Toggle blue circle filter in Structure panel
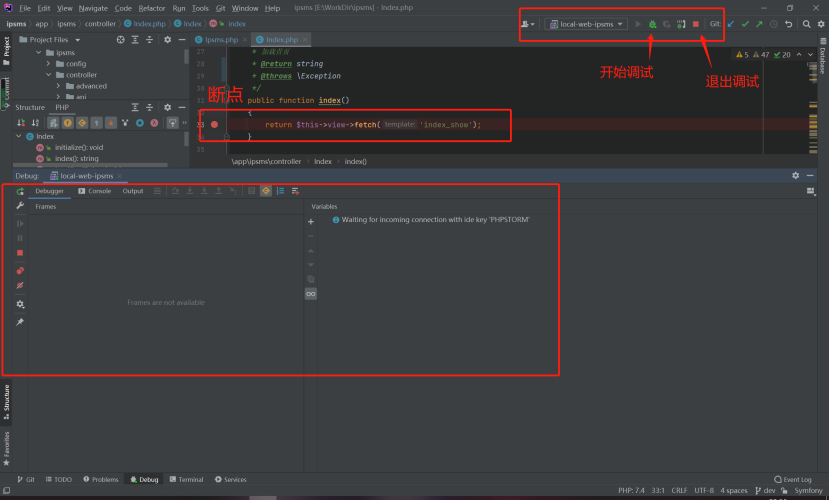The width and height of the screenshot is (829, 500). click(140, 123)
